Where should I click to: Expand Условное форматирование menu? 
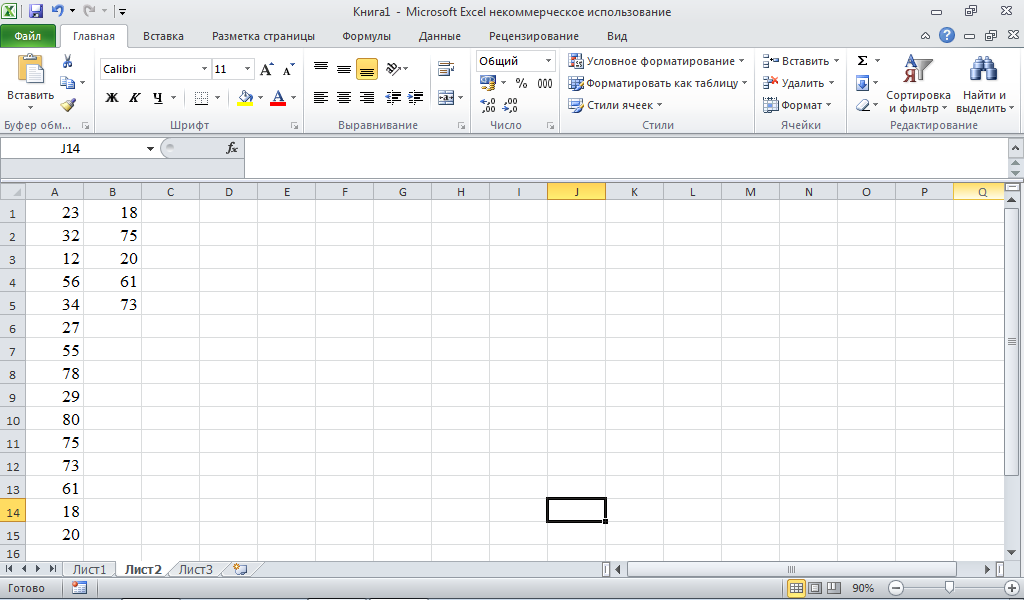click(656, 61)
